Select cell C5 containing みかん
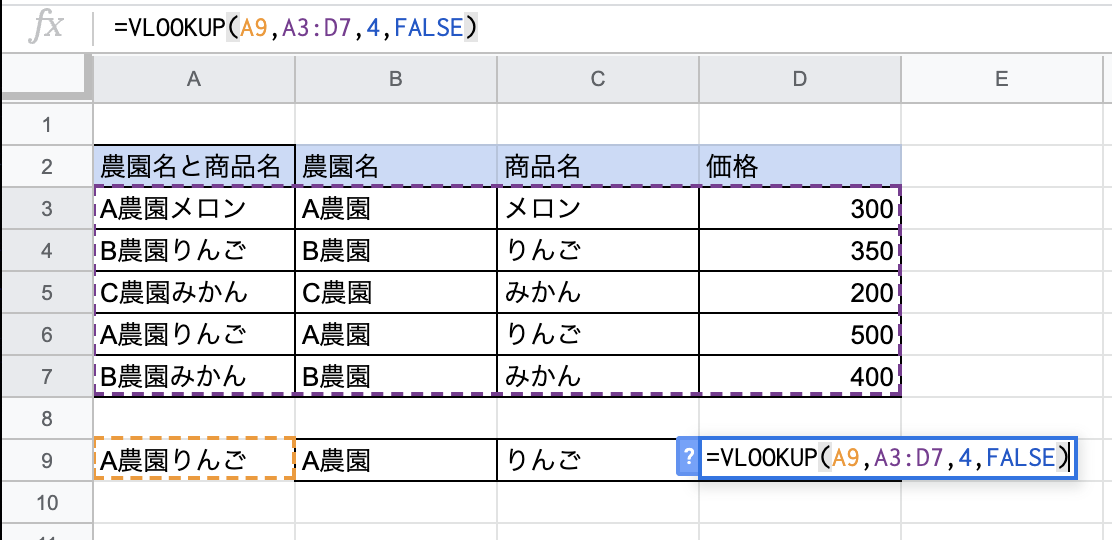This screenshot has height=540, width=1112. click(598, 292)
